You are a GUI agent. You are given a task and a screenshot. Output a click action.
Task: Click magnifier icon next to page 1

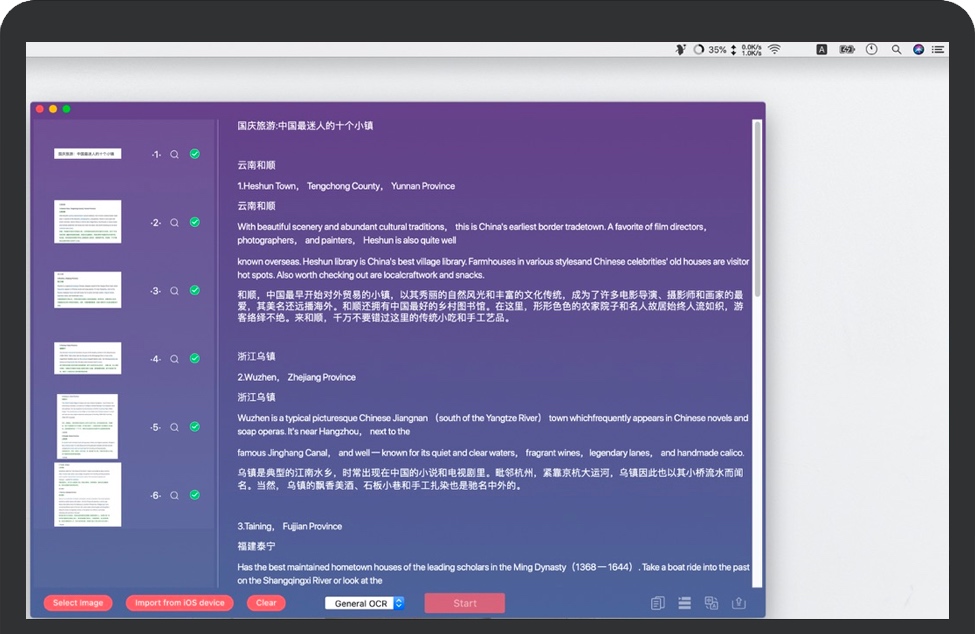pos(174,155)
